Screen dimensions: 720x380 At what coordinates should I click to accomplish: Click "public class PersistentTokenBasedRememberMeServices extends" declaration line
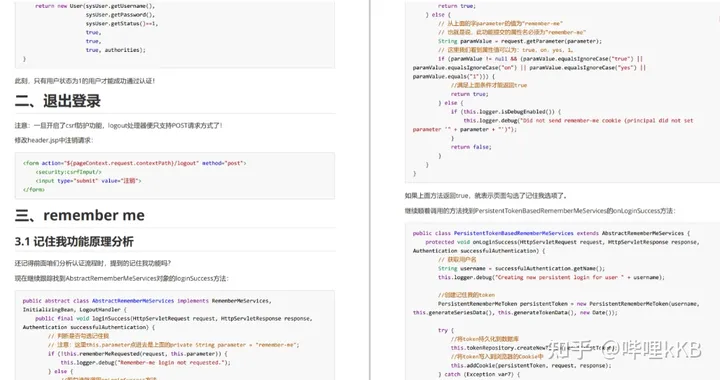[x=551, y=233]
